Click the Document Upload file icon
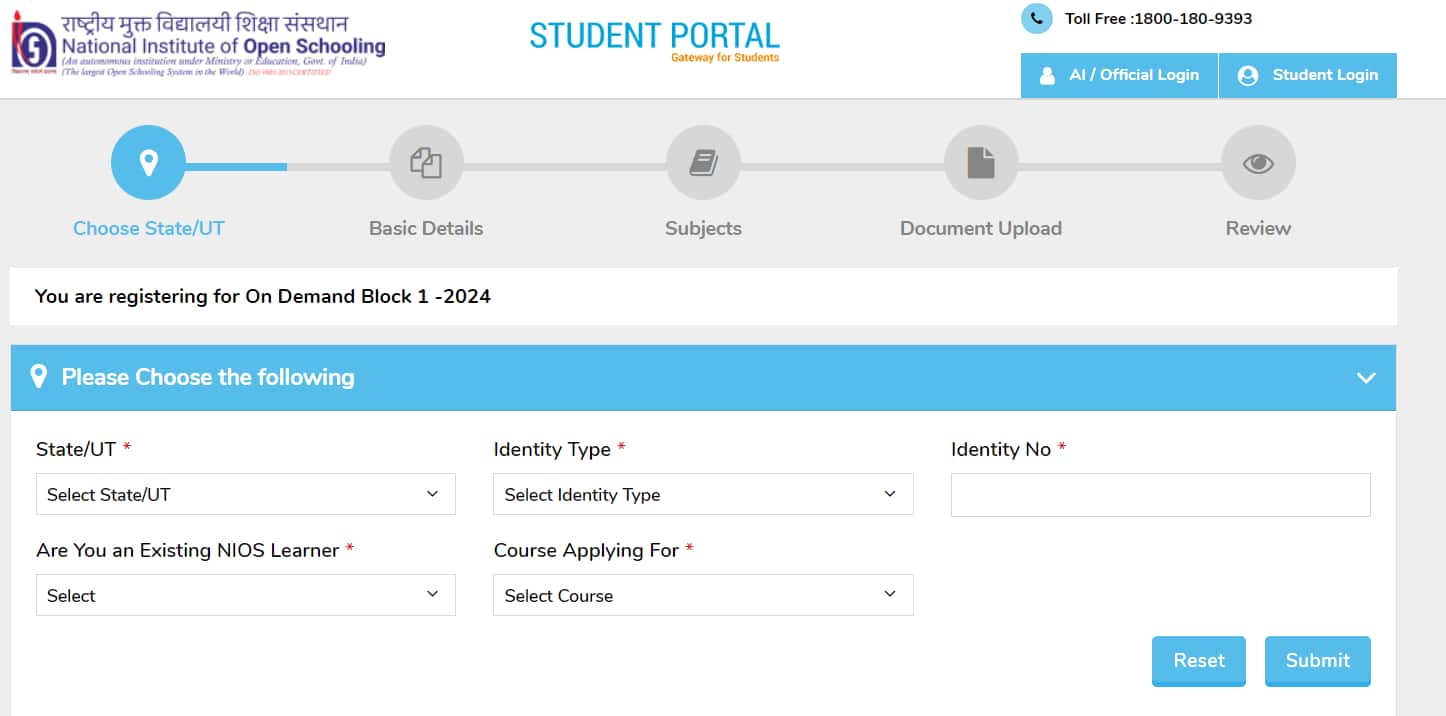Image resolution: width=1446 pixels, height=716 pixels. point(980,162)
